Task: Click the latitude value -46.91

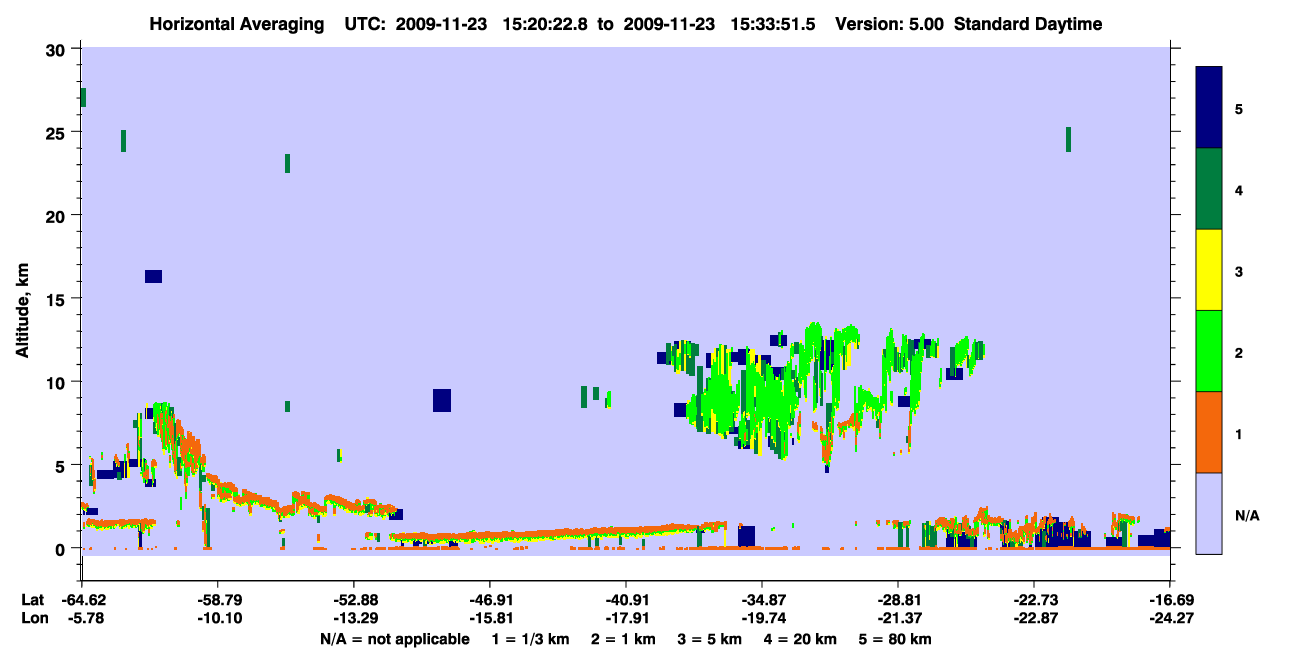Action: pyautogui.click(x=490, y=600)
